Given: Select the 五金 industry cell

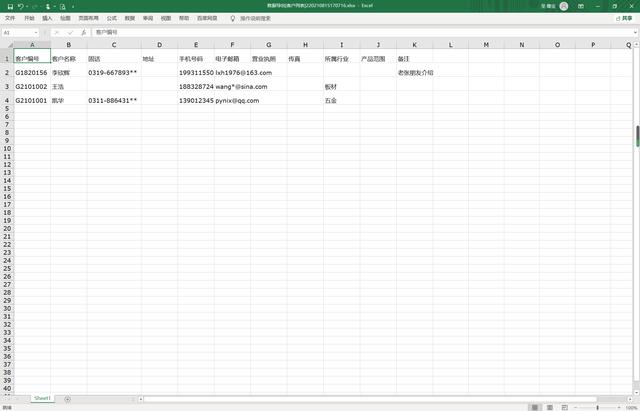Looking at the screenshot, I should point(342,100).
